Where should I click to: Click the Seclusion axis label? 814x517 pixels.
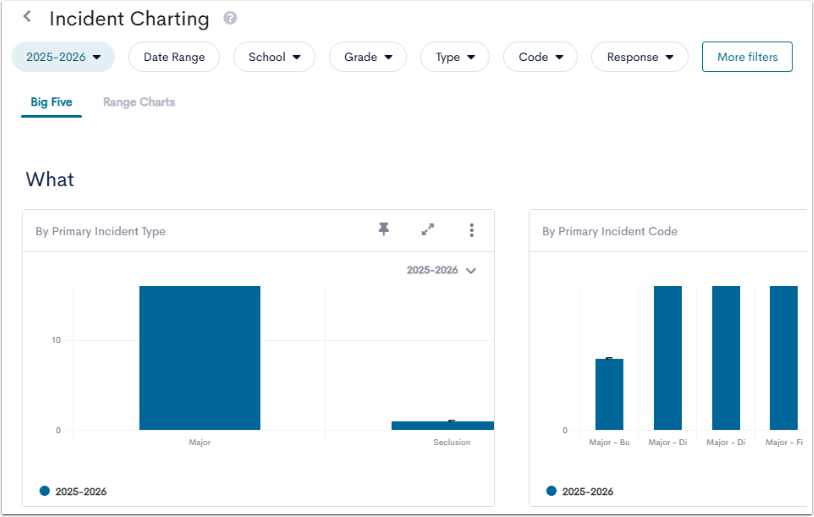[x=452, y=442]
